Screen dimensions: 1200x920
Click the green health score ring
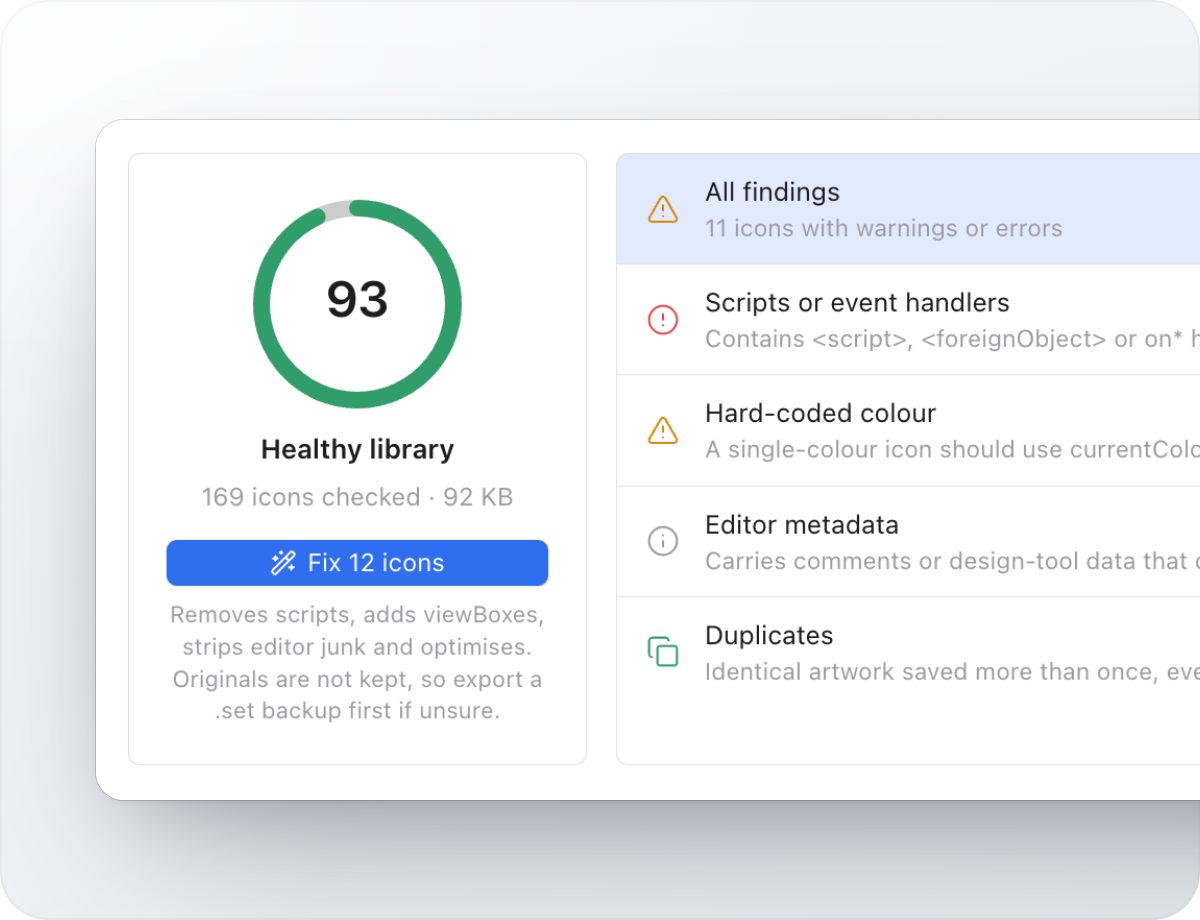coord(357,304)
